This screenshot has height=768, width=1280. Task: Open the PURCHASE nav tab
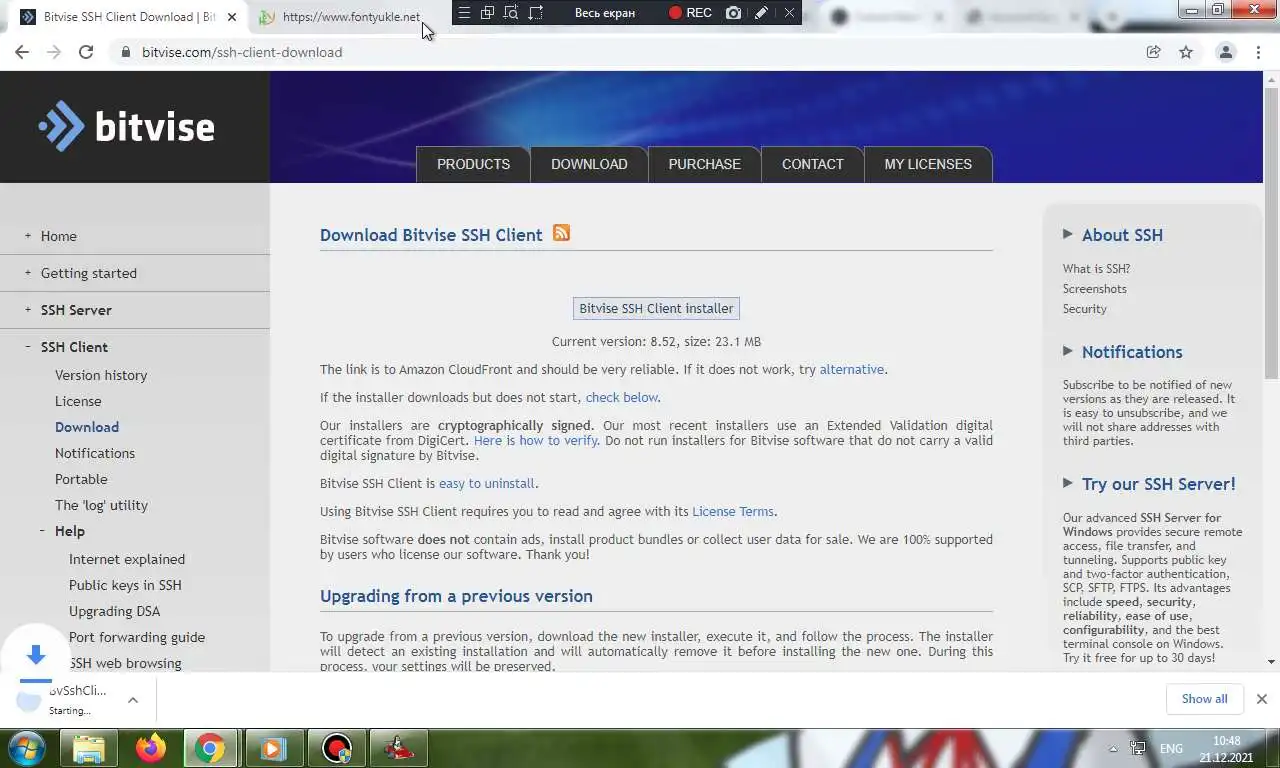pyautogui.click(x=704, y=164)
